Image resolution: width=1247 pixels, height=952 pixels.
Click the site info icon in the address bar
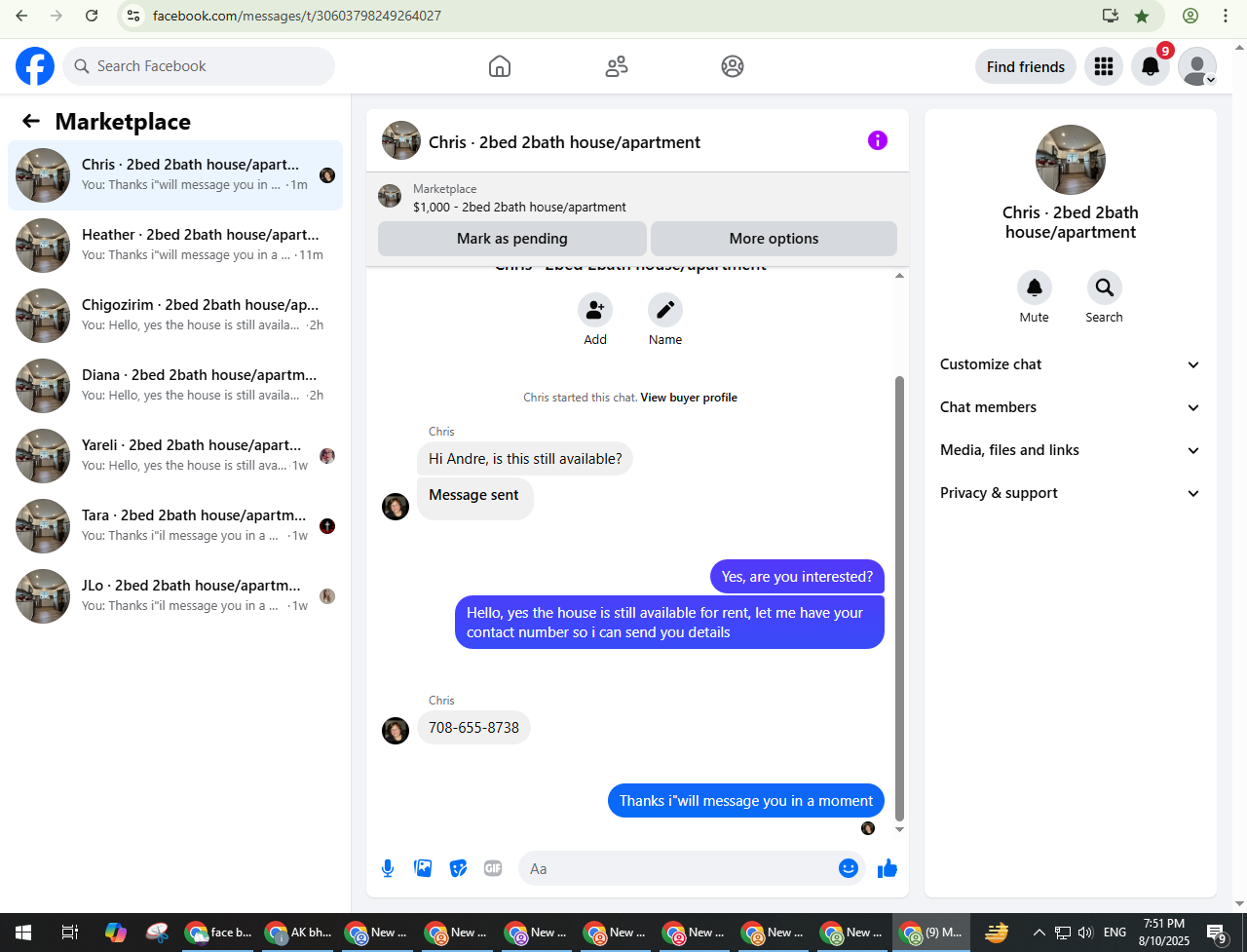point(134,16)
